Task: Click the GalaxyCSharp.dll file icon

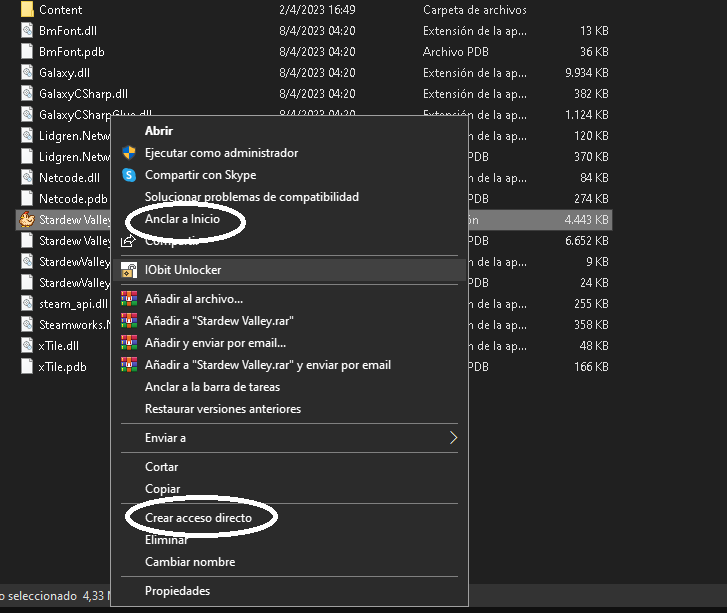Action: (27, 94)
